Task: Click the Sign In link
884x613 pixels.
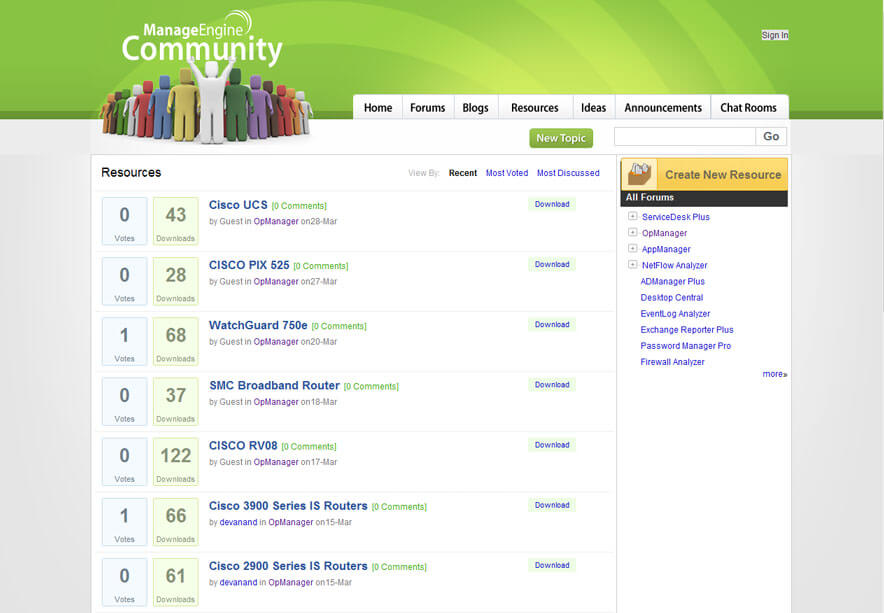Action: tap(775, 35)
